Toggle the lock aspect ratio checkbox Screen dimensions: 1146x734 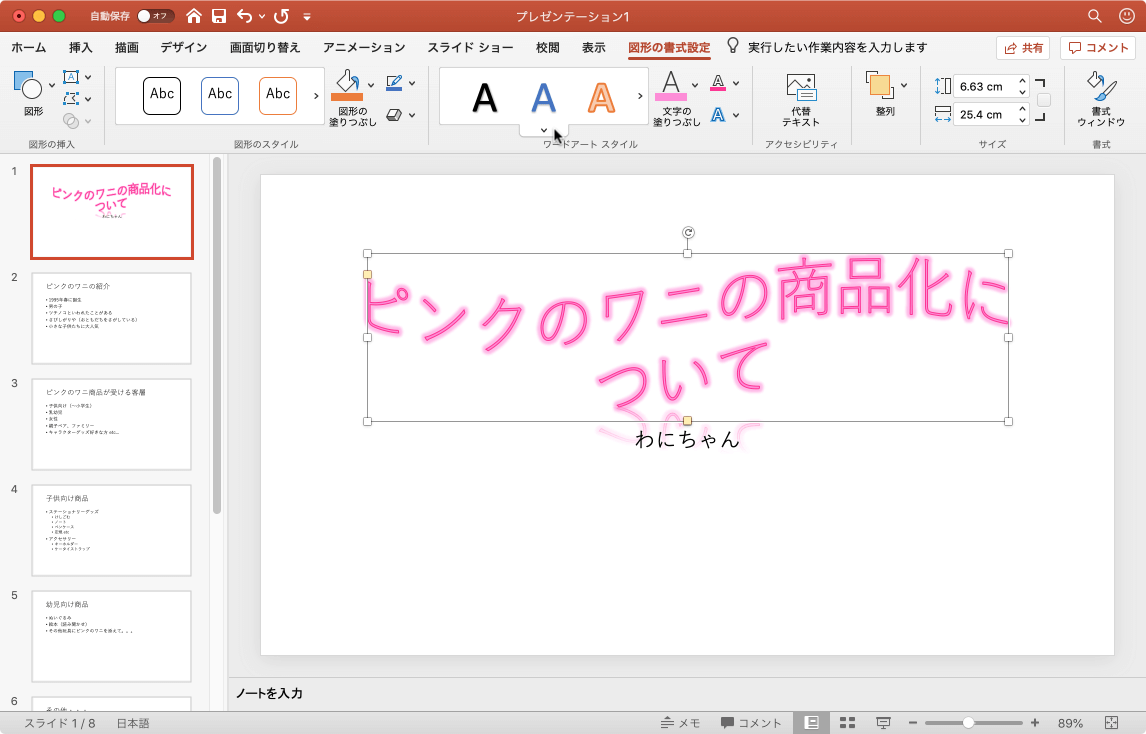[1043, 100]
